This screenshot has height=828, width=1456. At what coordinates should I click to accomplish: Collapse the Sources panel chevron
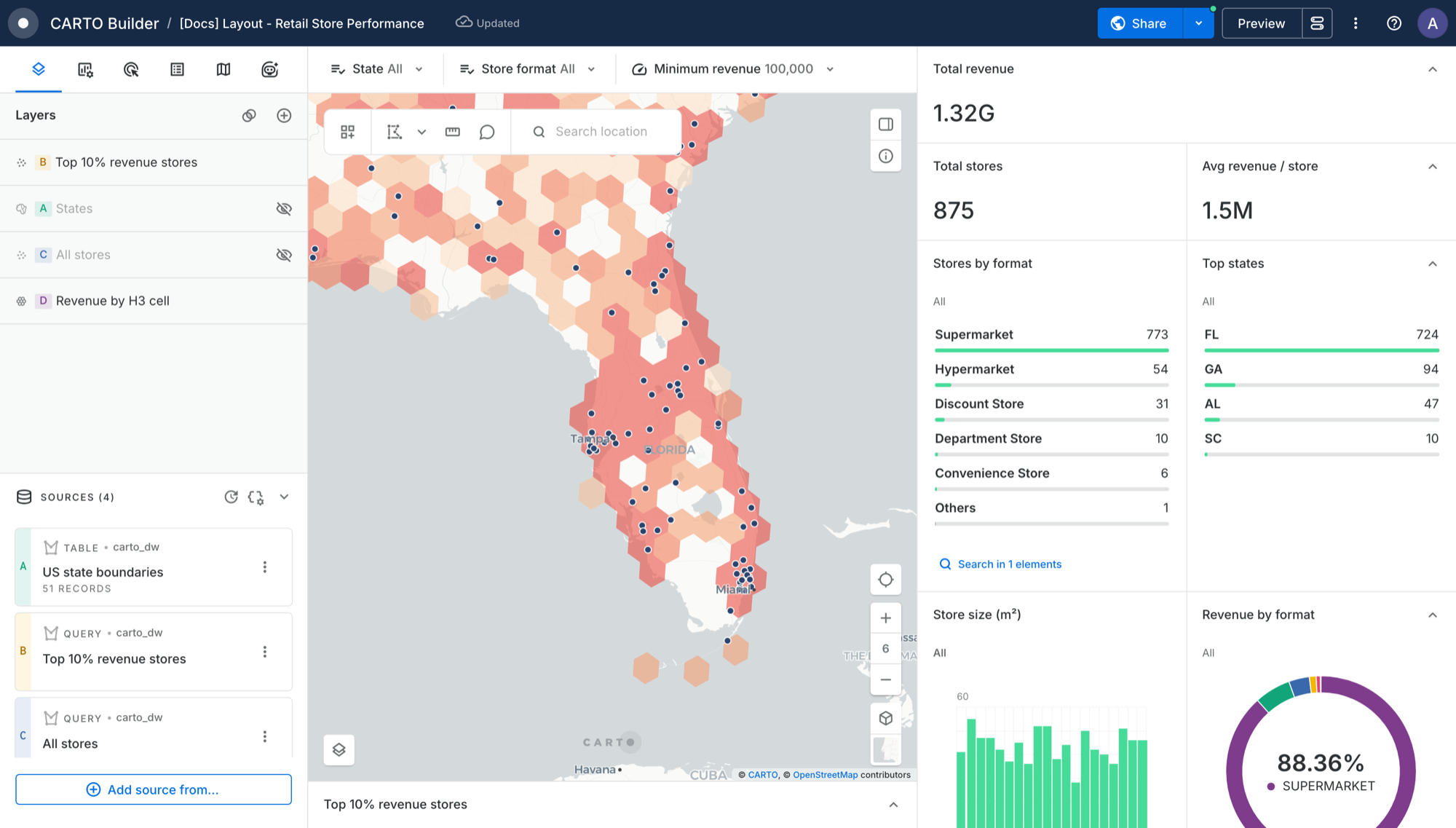point(284,497)
